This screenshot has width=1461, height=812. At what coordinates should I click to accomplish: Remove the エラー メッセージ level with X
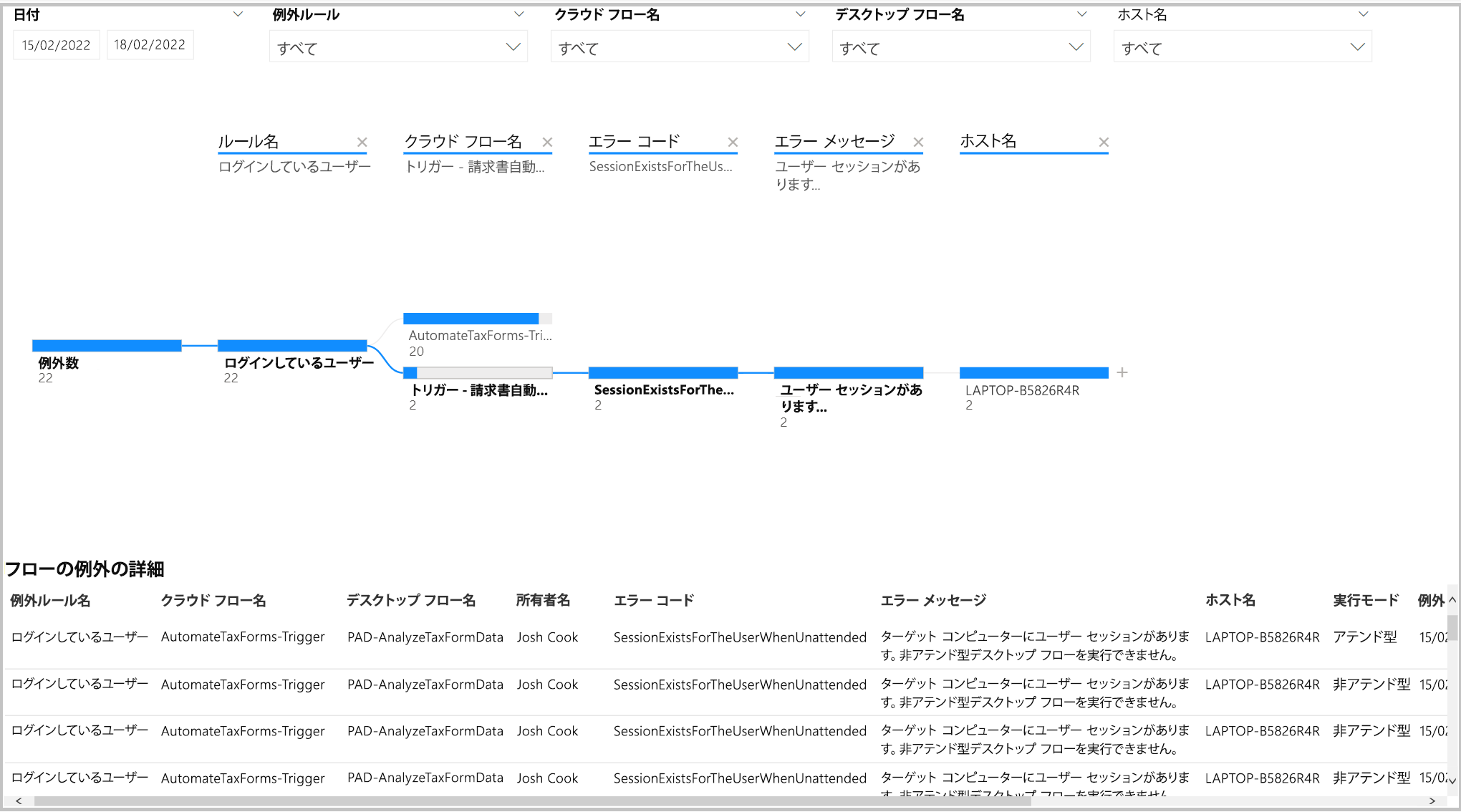tap(918, 142)
